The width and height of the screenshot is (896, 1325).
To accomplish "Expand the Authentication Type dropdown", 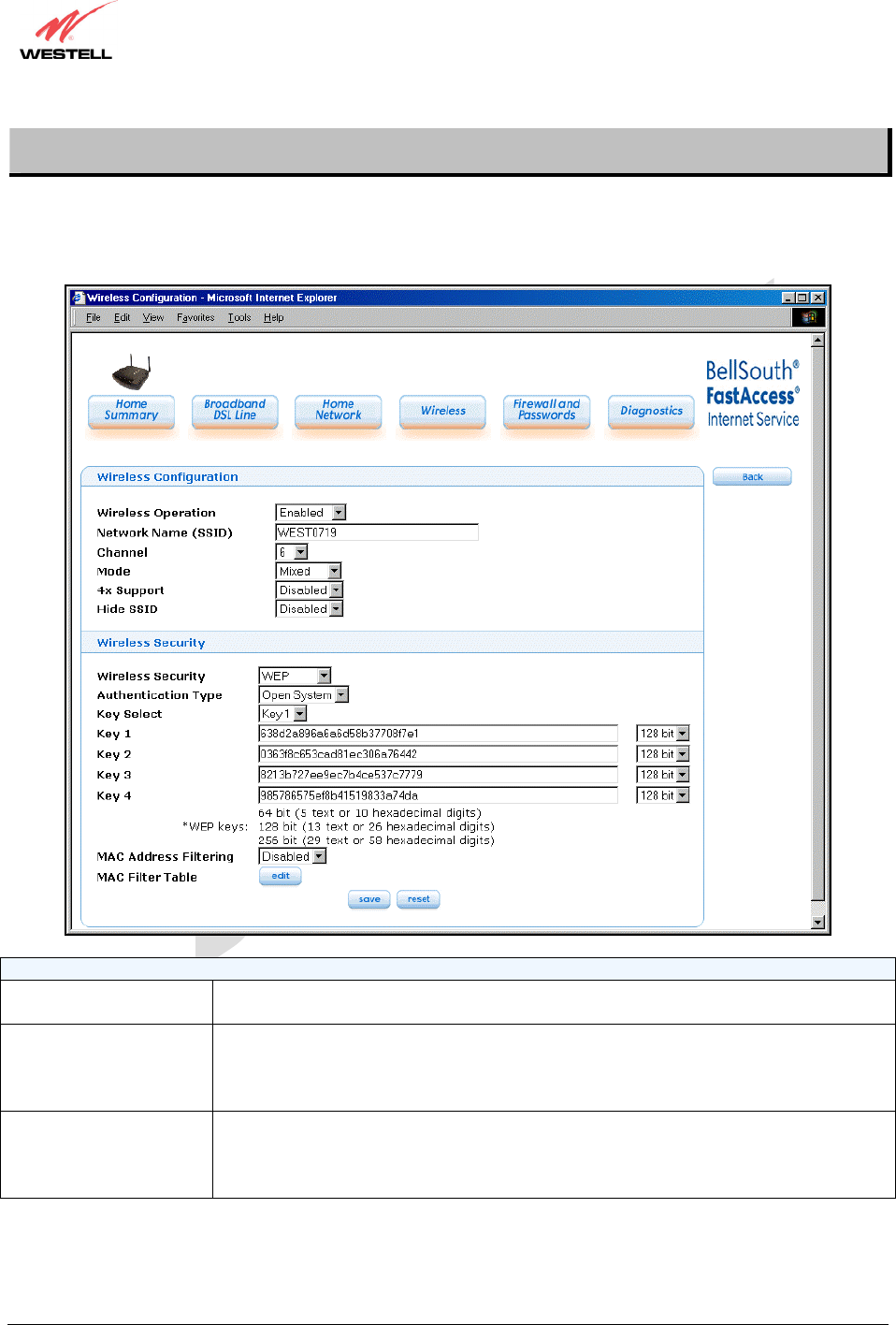I will pos(342,695).
